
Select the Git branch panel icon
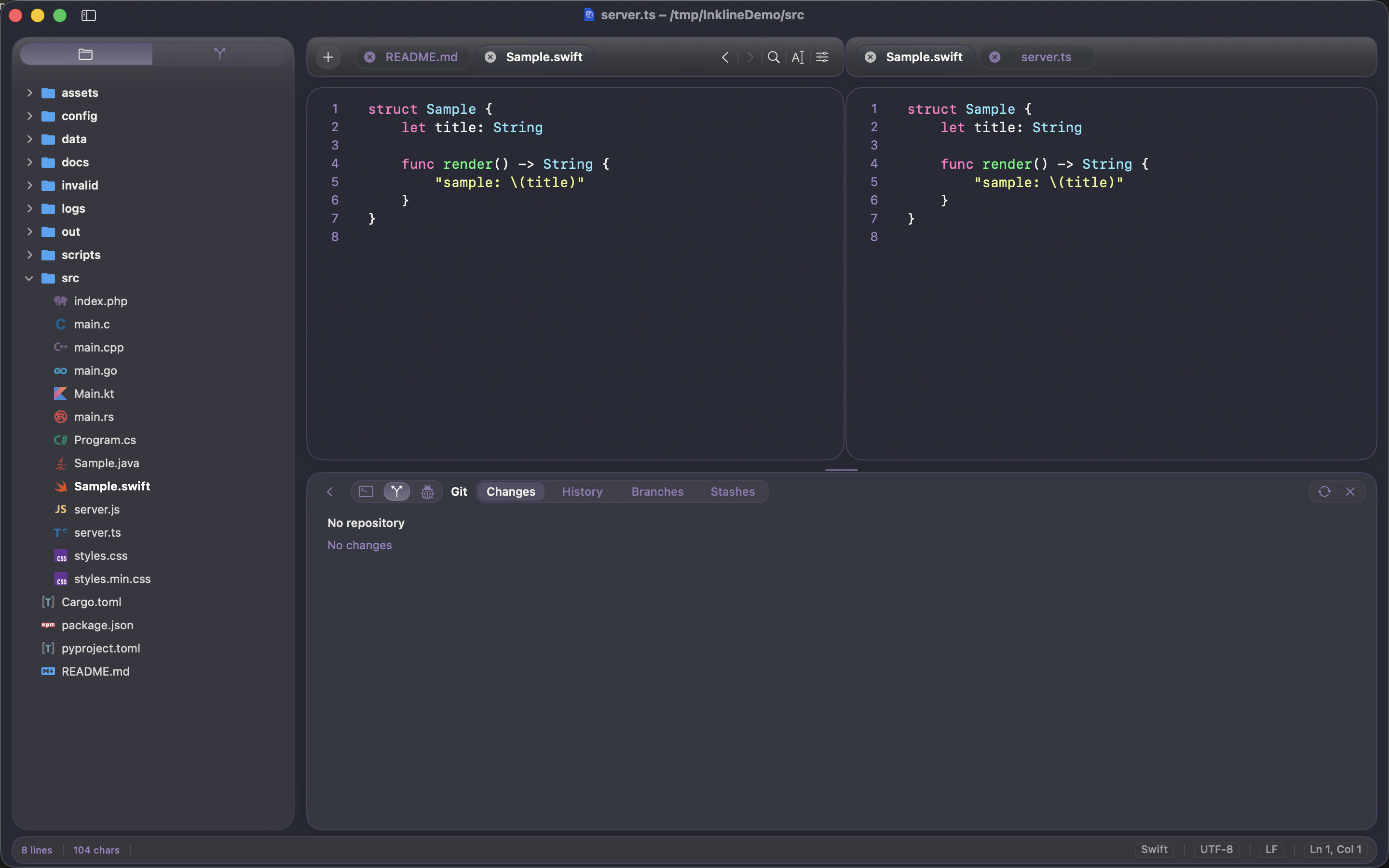[x=396, y=491]
